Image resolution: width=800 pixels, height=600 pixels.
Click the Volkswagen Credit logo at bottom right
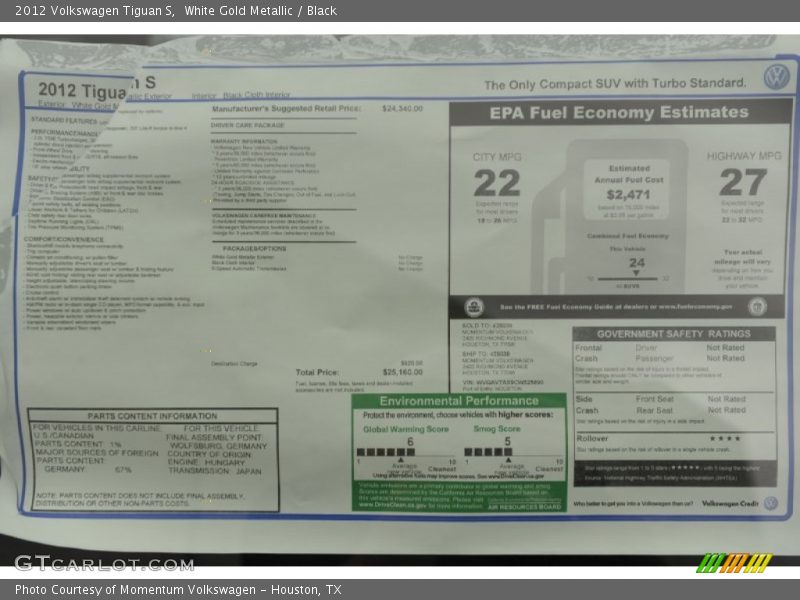pyautogui.click(x=771, y=503)
